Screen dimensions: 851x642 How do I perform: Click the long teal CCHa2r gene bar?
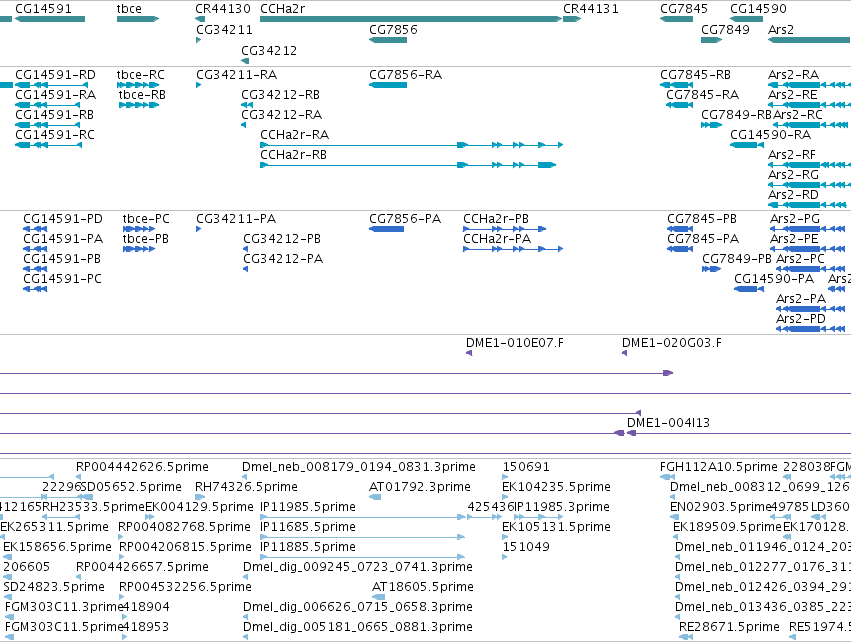pyautogui.click(x=411, y=19)
